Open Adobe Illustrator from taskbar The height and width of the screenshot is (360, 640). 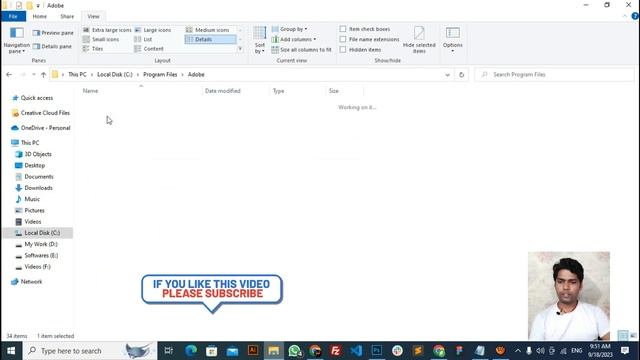click(x=253, y=351)
